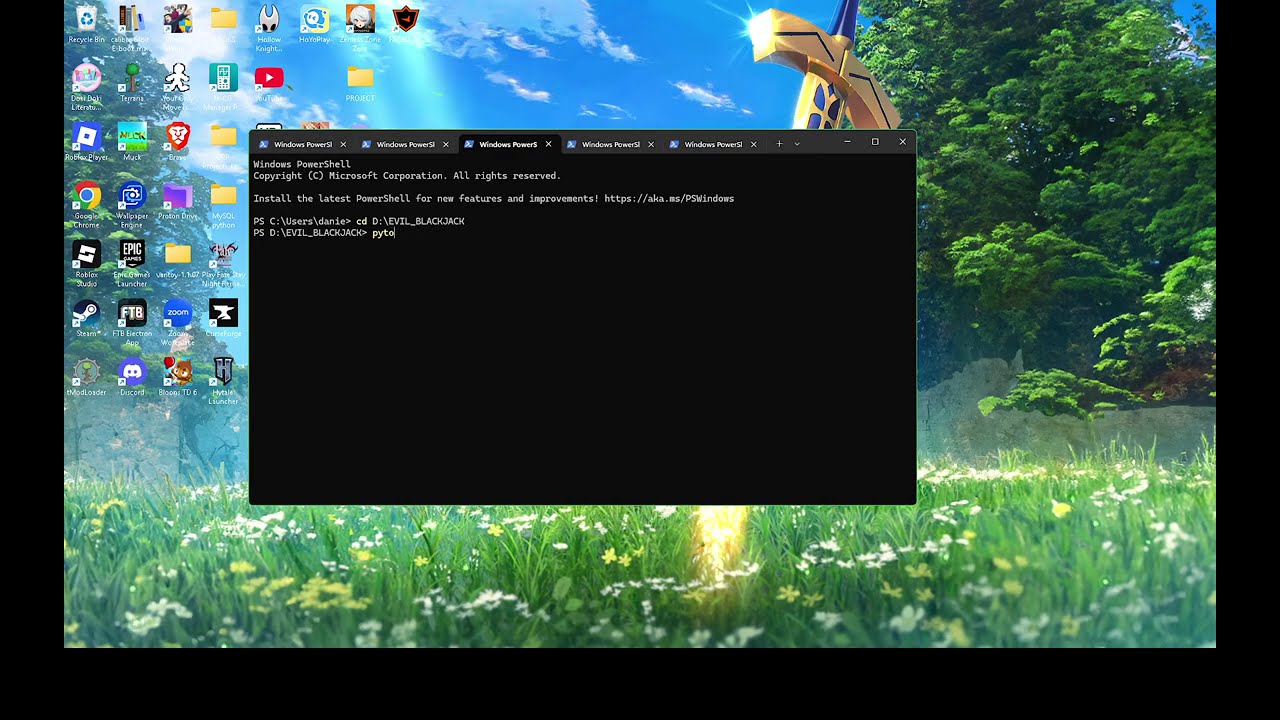Click the 'cd D:\EVIL_BLACKJACK' command text

[410, 221]
